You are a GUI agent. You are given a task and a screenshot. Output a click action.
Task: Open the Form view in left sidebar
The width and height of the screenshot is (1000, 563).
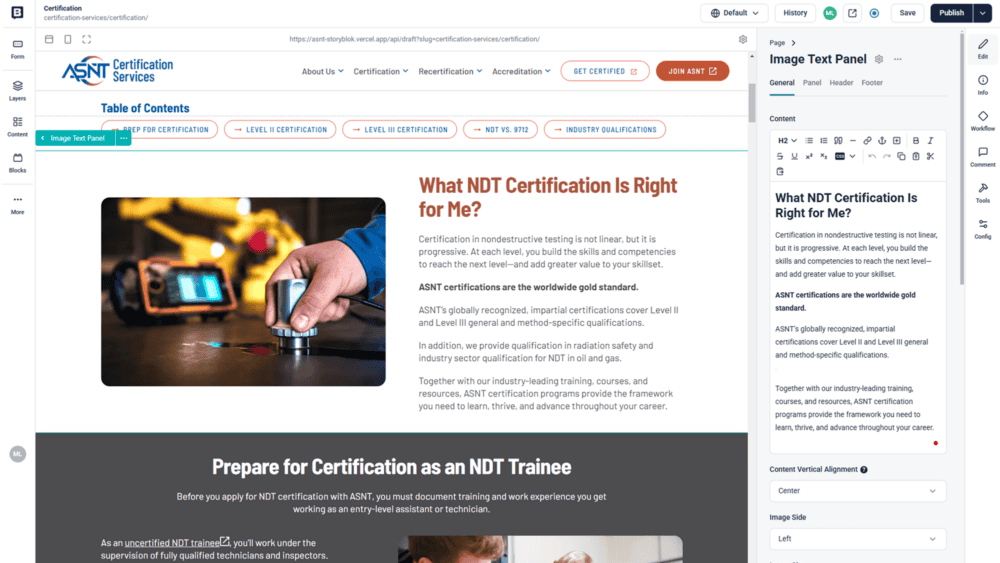click(x=17, y=48)
